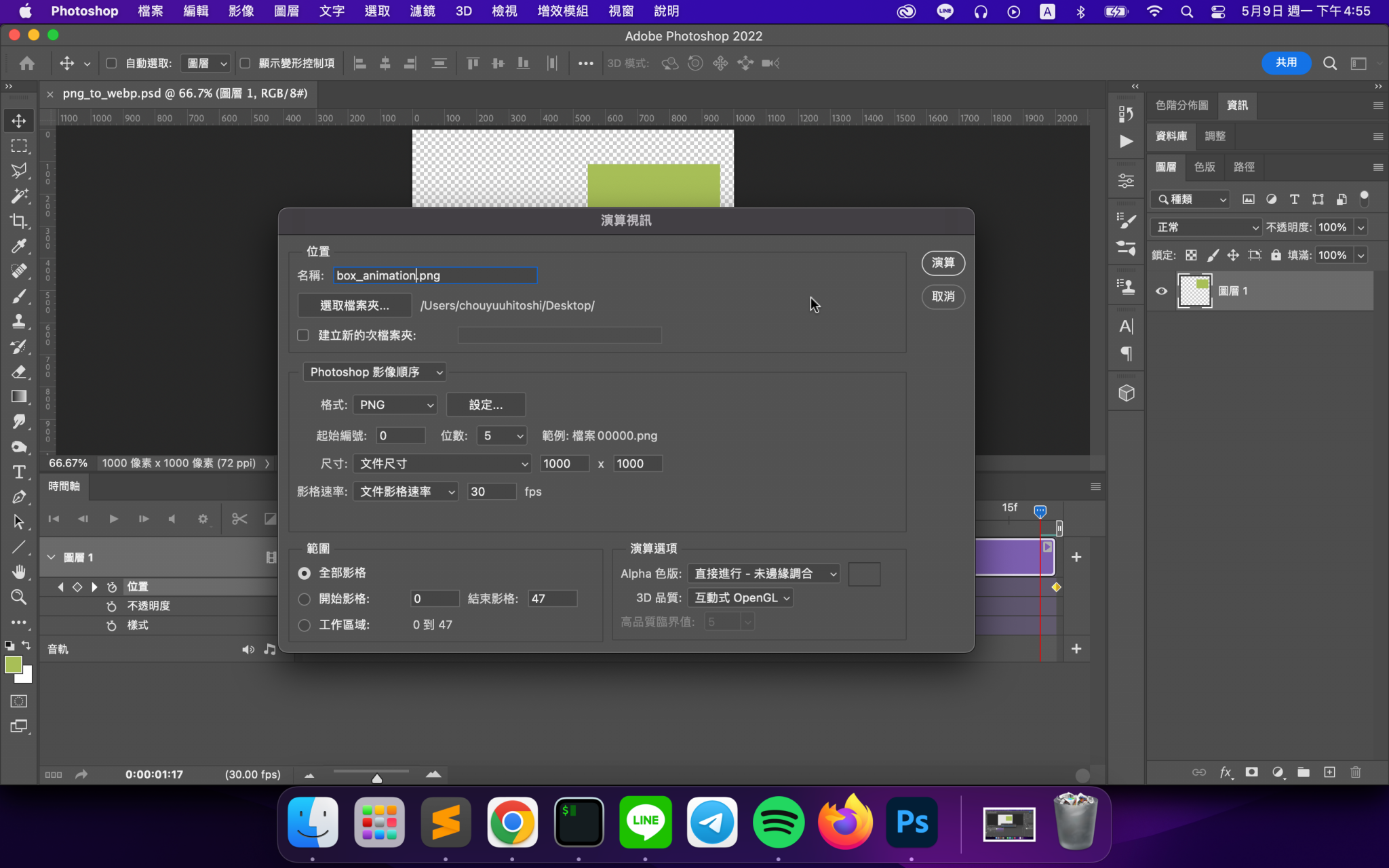Screen dimensions: 1389x868
Task: Select the Type tool
Action: point(18,472)
